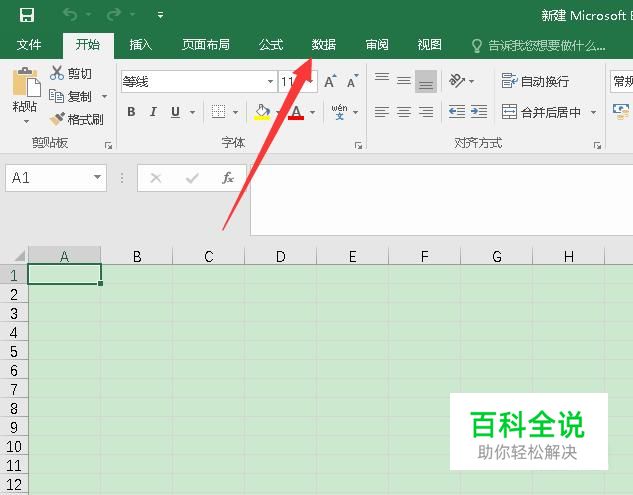Viewport: 633px width, 495px height.
Task: Toggle Italic formatting
Action: point(153,112)
